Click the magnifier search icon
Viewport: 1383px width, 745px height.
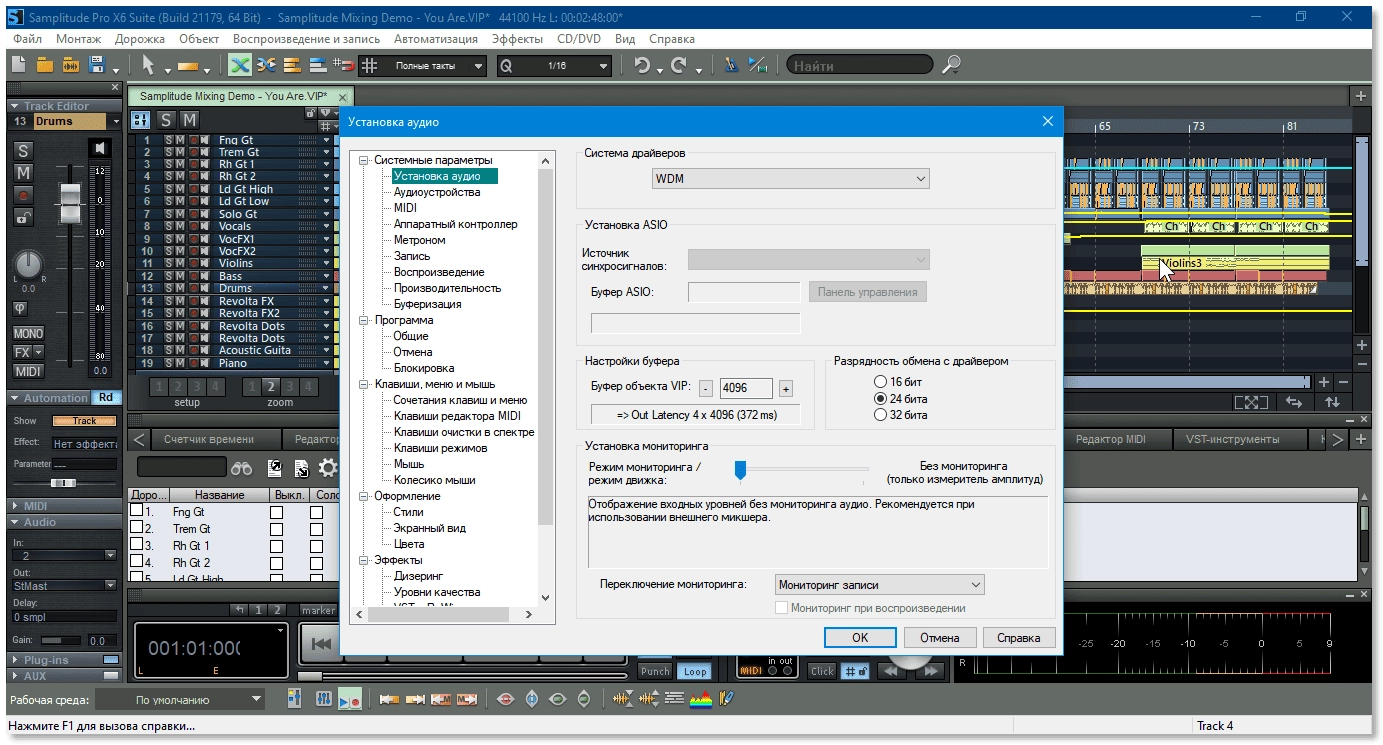pyautogui.click(x=951, y=65)
